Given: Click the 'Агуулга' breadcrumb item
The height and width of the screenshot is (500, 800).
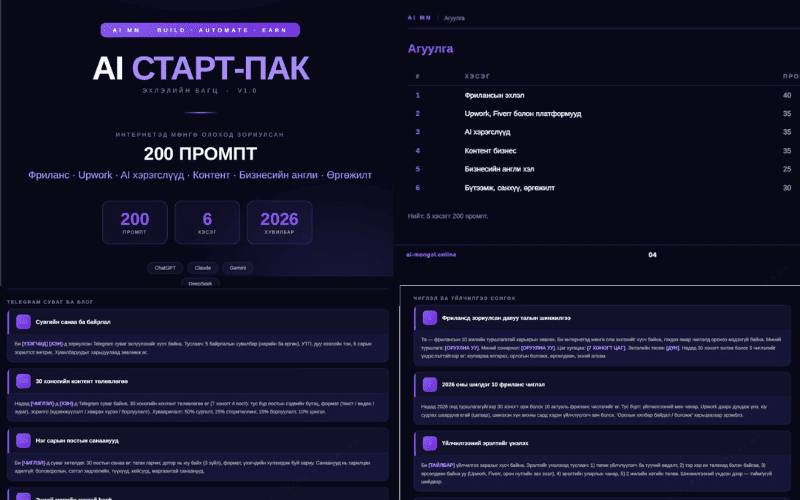Looking at the screenshot, I should click(454, 18).
